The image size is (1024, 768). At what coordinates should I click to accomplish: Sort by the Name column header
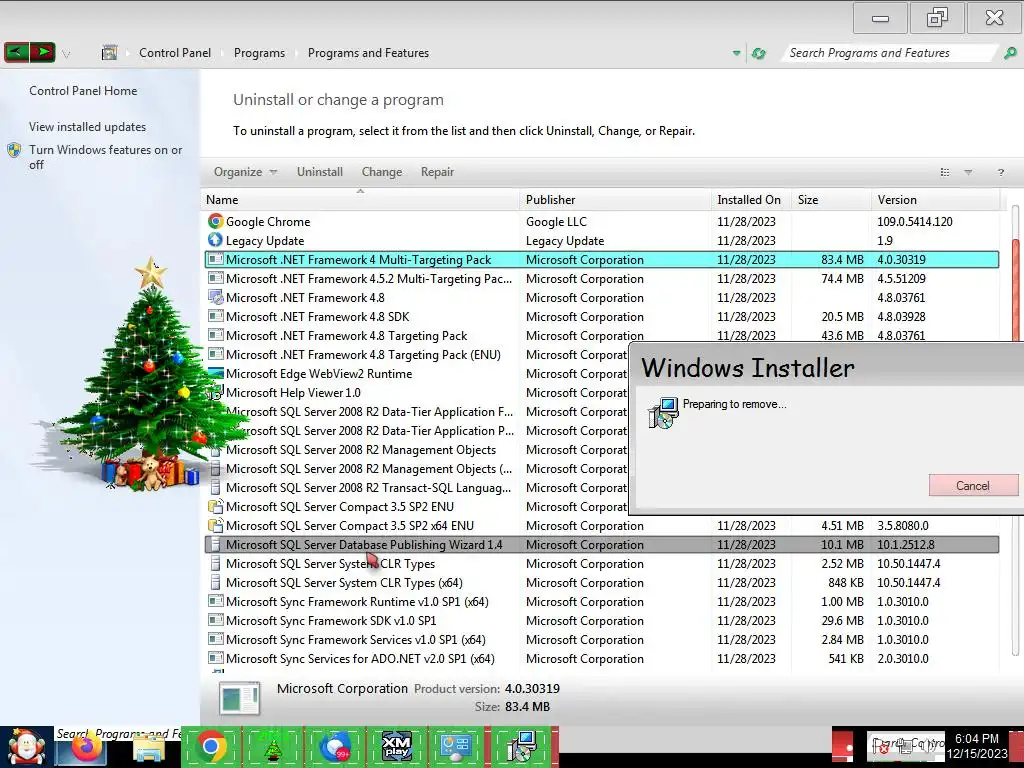(x=361, y=200)
